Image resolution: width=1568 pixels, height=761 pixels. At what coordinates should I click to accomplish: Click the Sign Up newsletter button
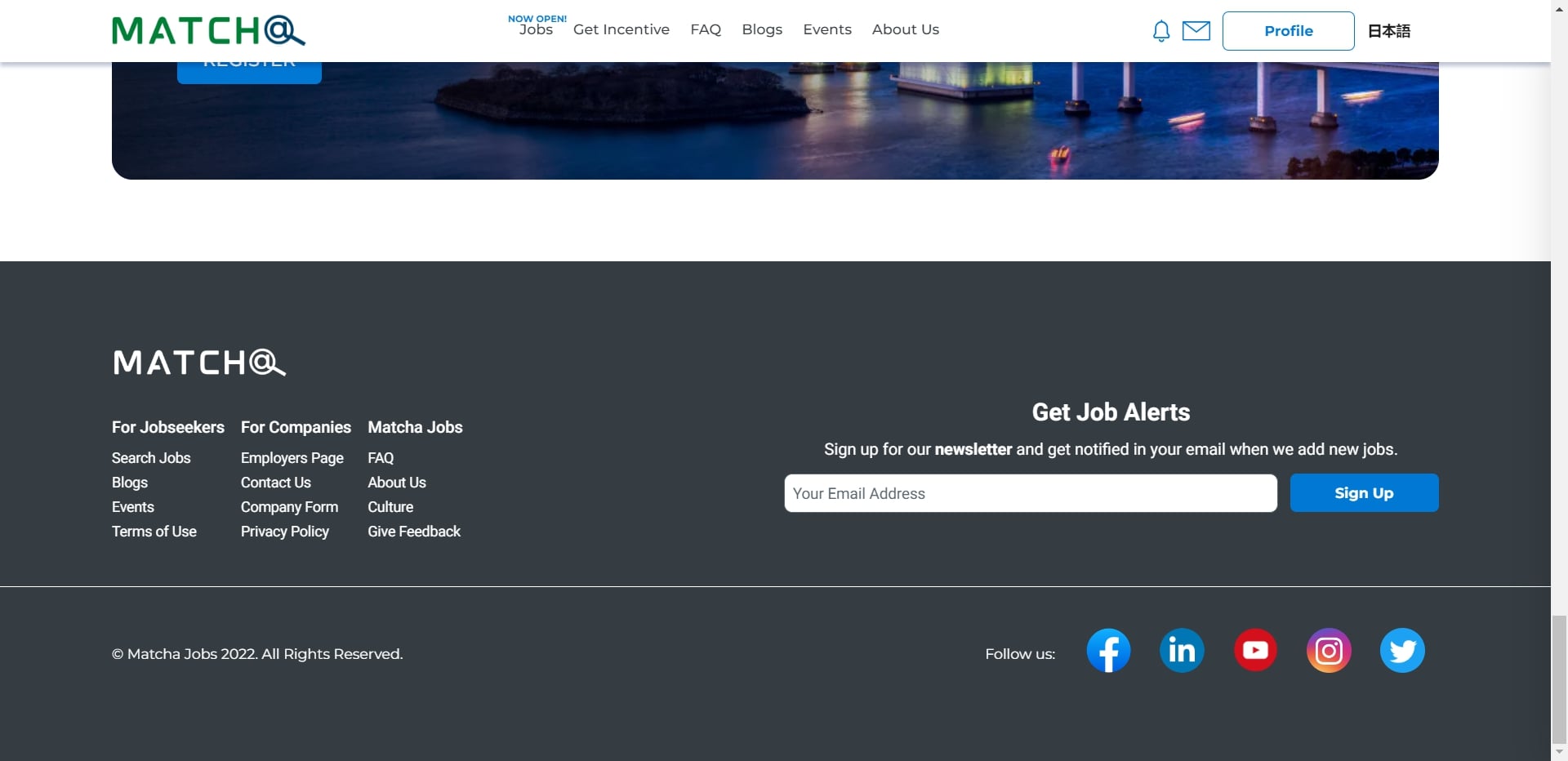point(1364,493)
